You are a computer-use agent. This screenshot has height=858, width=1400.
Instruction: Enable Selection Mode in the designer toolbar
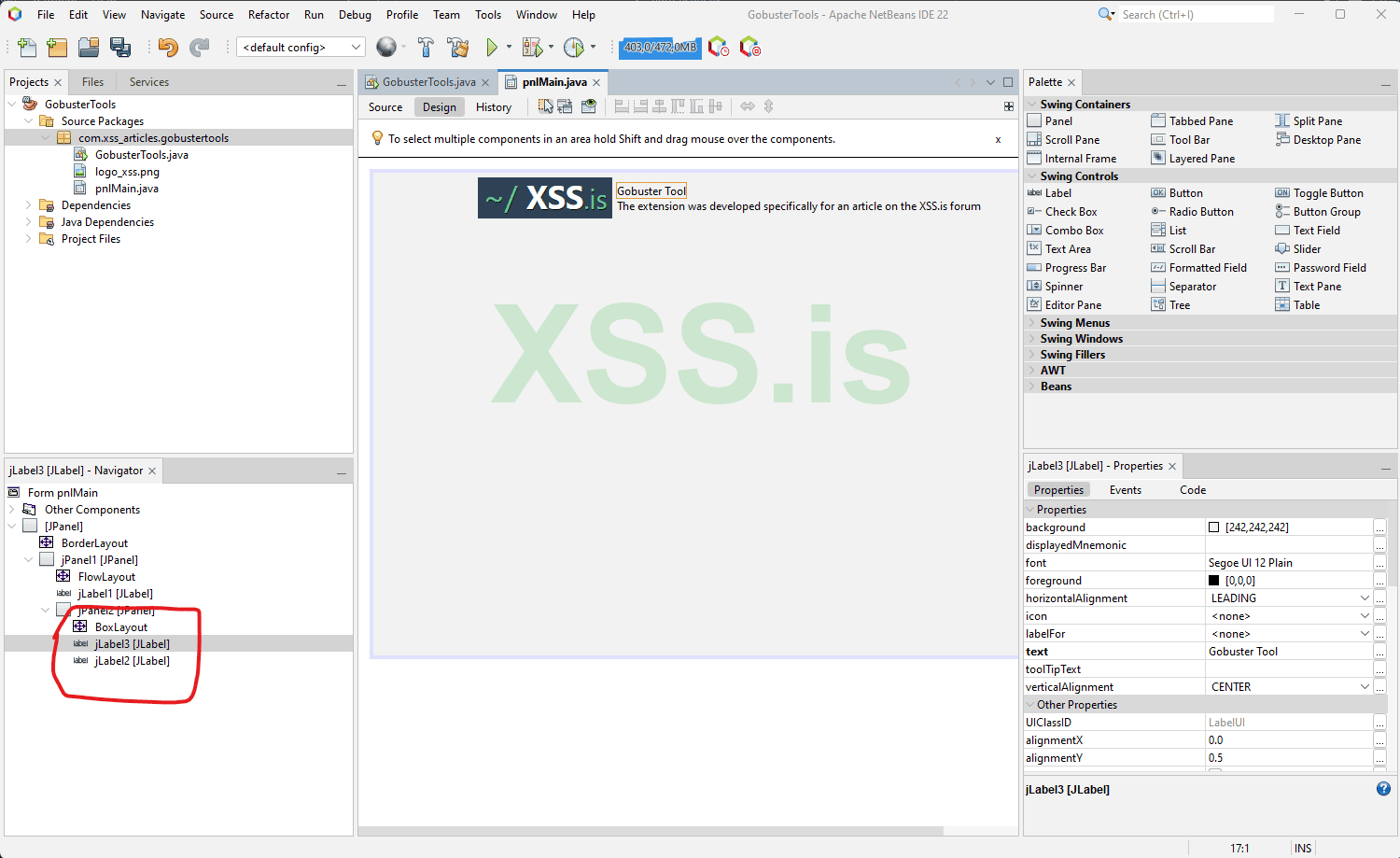tap(546, 106)
